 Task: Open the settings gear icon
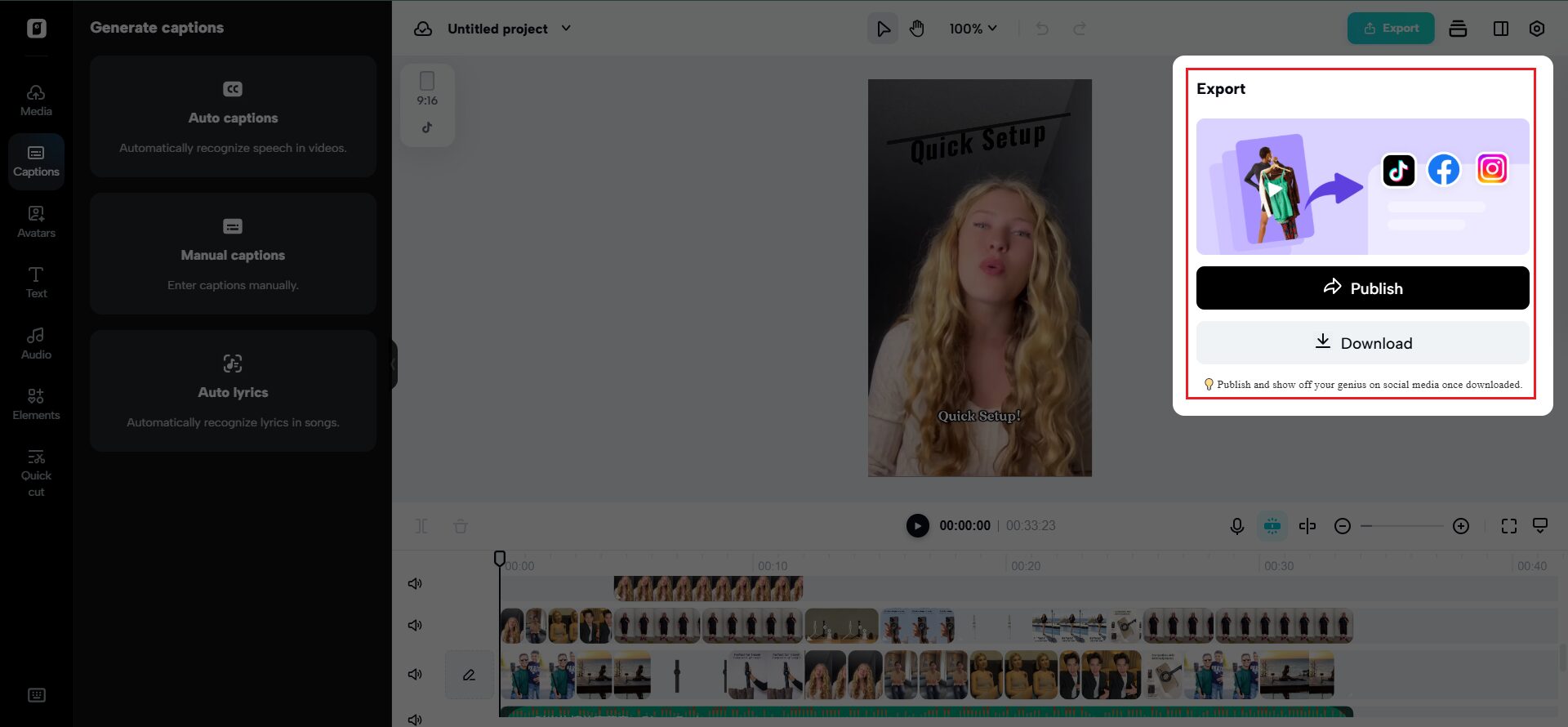point(1536,29)
